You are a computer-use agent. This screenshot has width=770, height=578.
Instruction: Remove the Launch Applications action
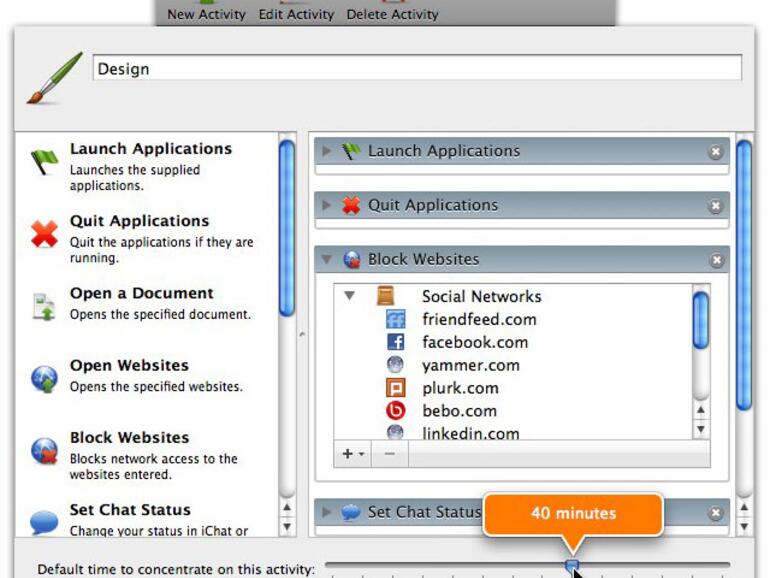715,152
